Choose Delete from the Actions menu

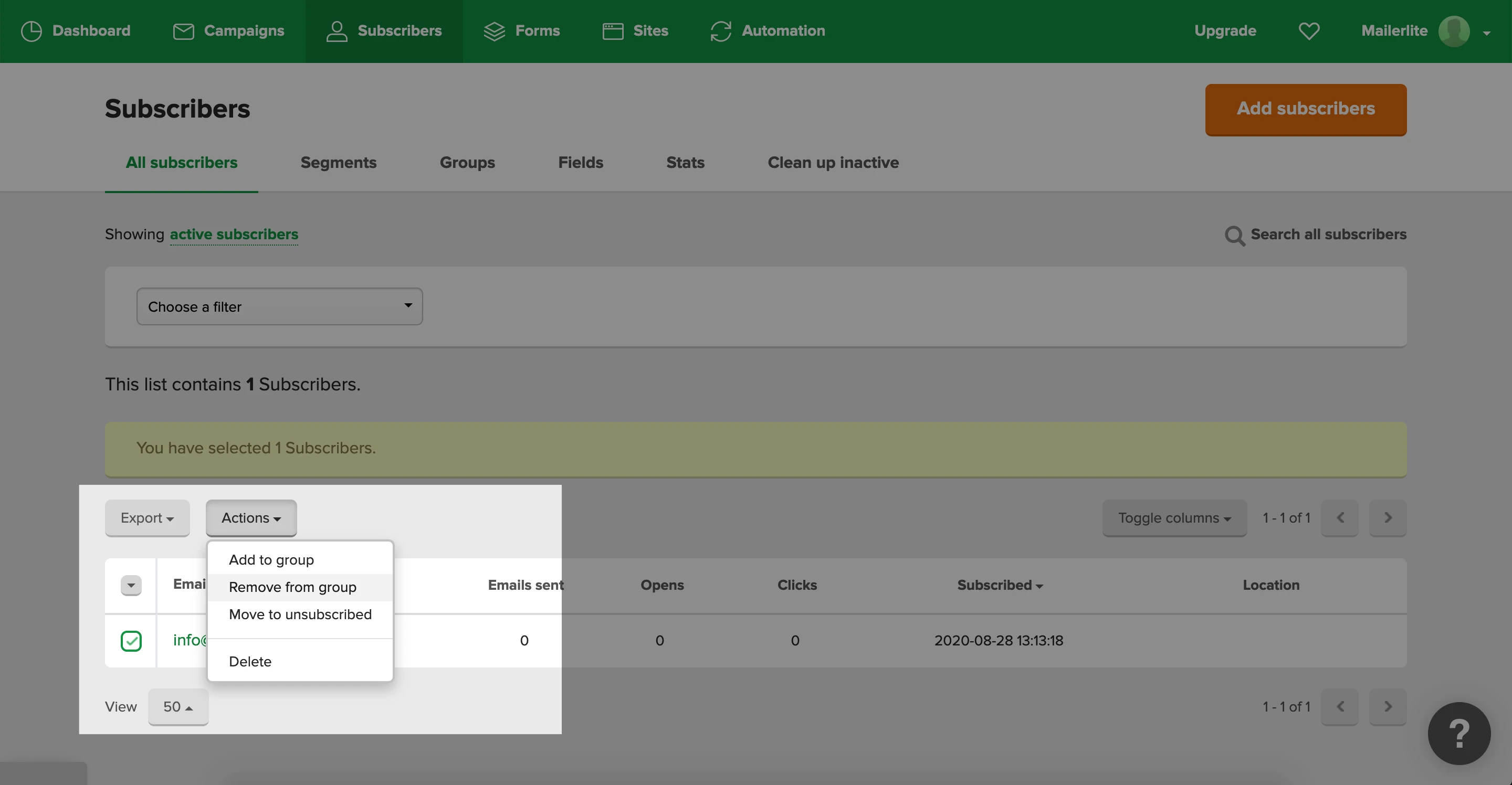point(250,662)
